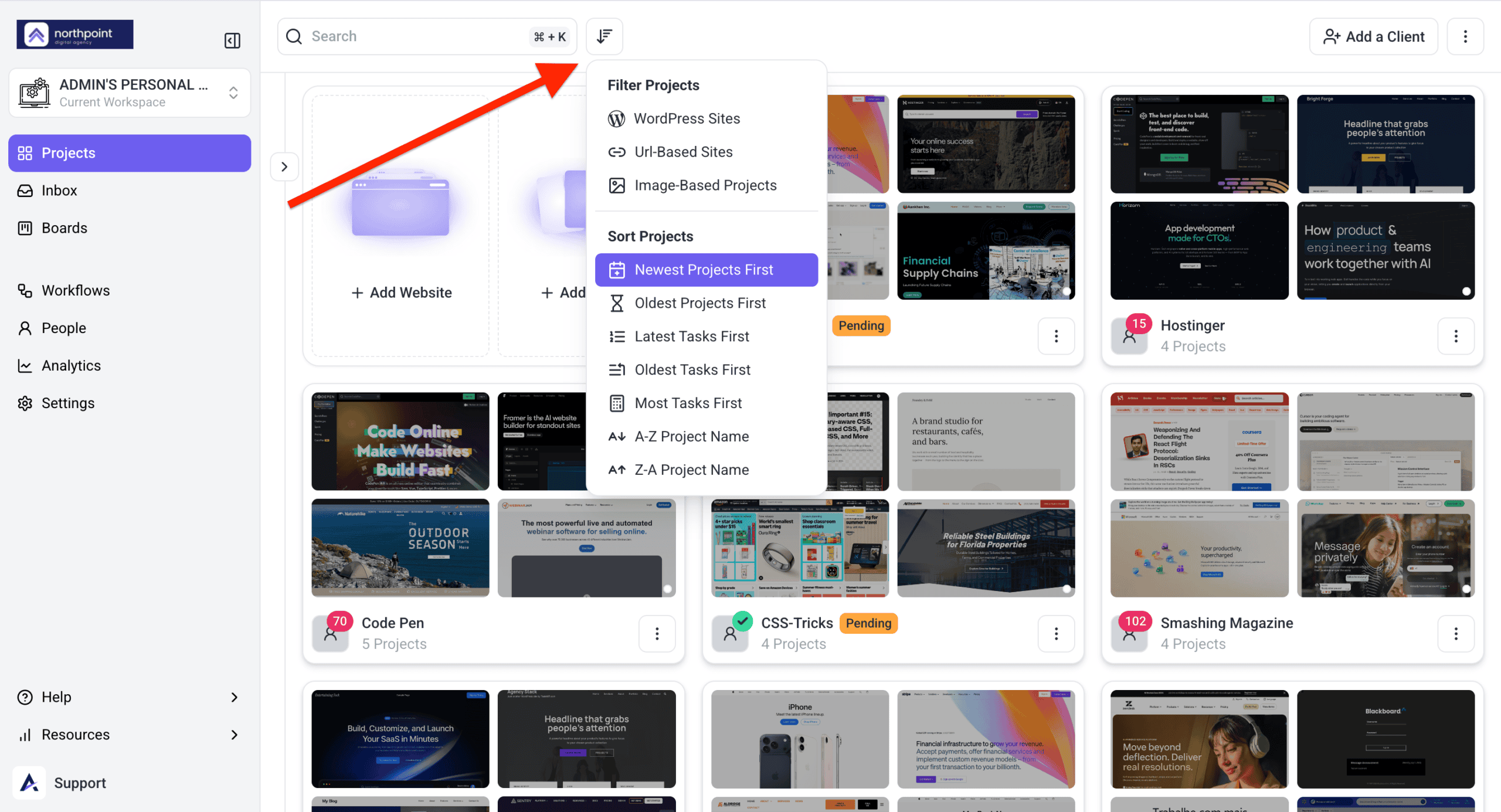Open the Settings page
The width and height of the screenshot is (1501, 812).
click(130, 403)
